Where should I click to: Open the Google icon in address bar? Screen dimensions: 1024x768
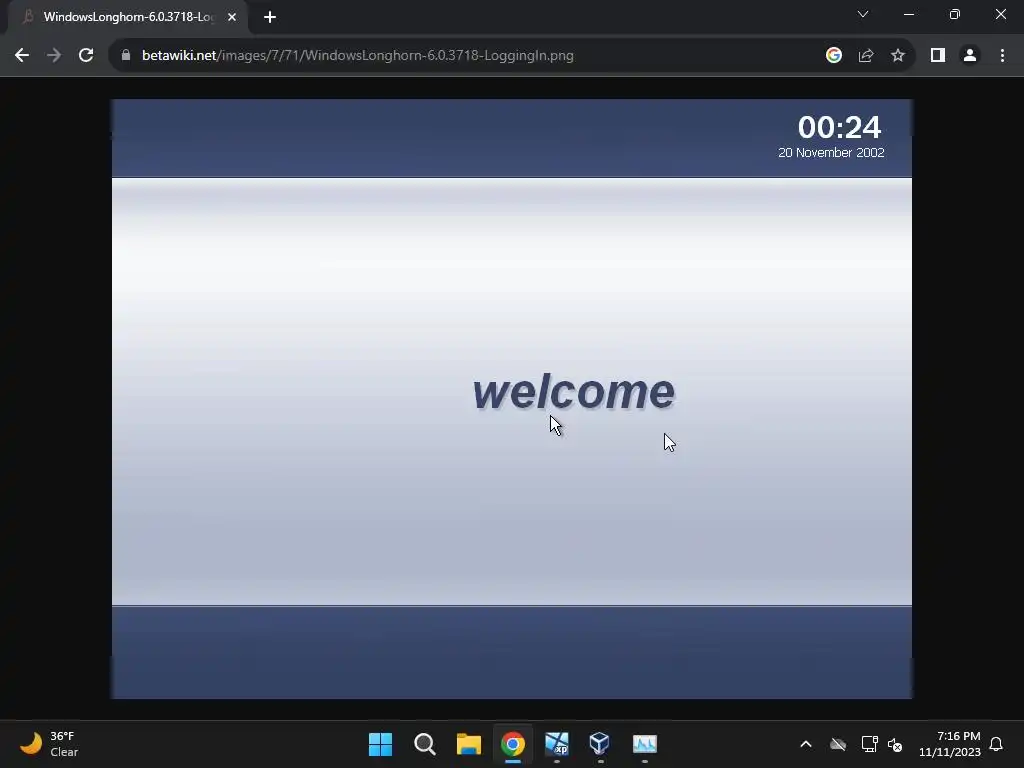coord(833,56)
